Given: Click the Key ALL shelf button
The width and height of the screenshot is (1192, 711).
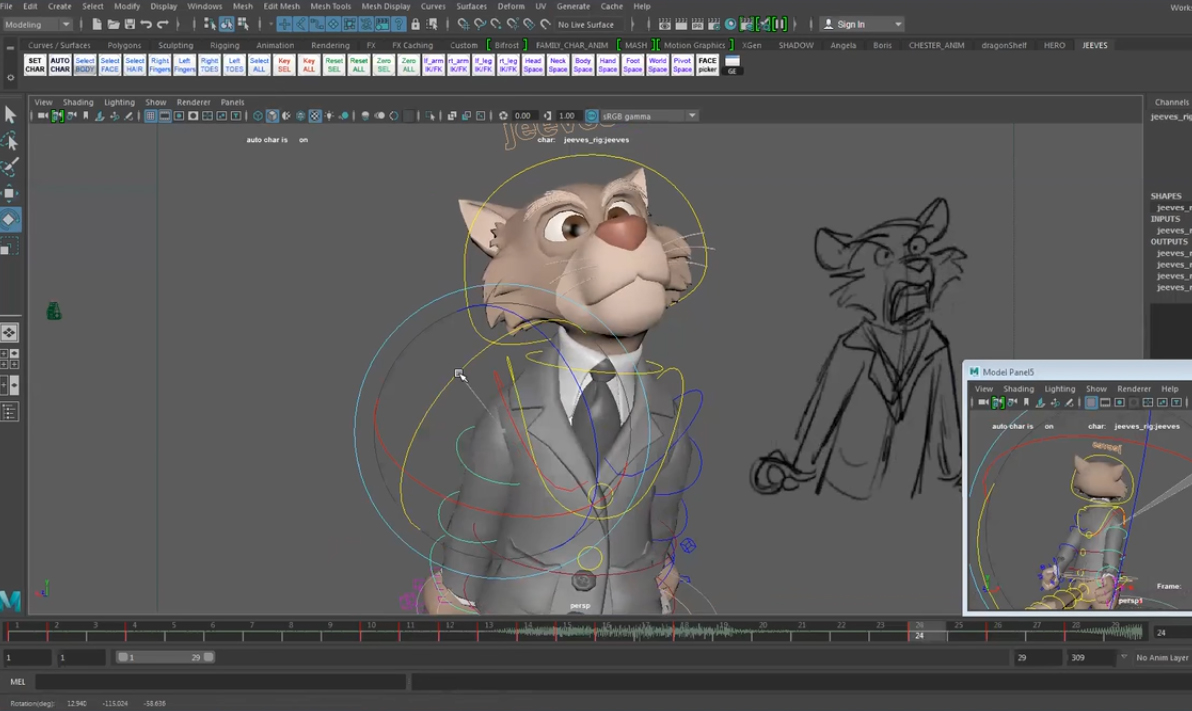Looking at the screenshot, I should click(x=309, y=65).
